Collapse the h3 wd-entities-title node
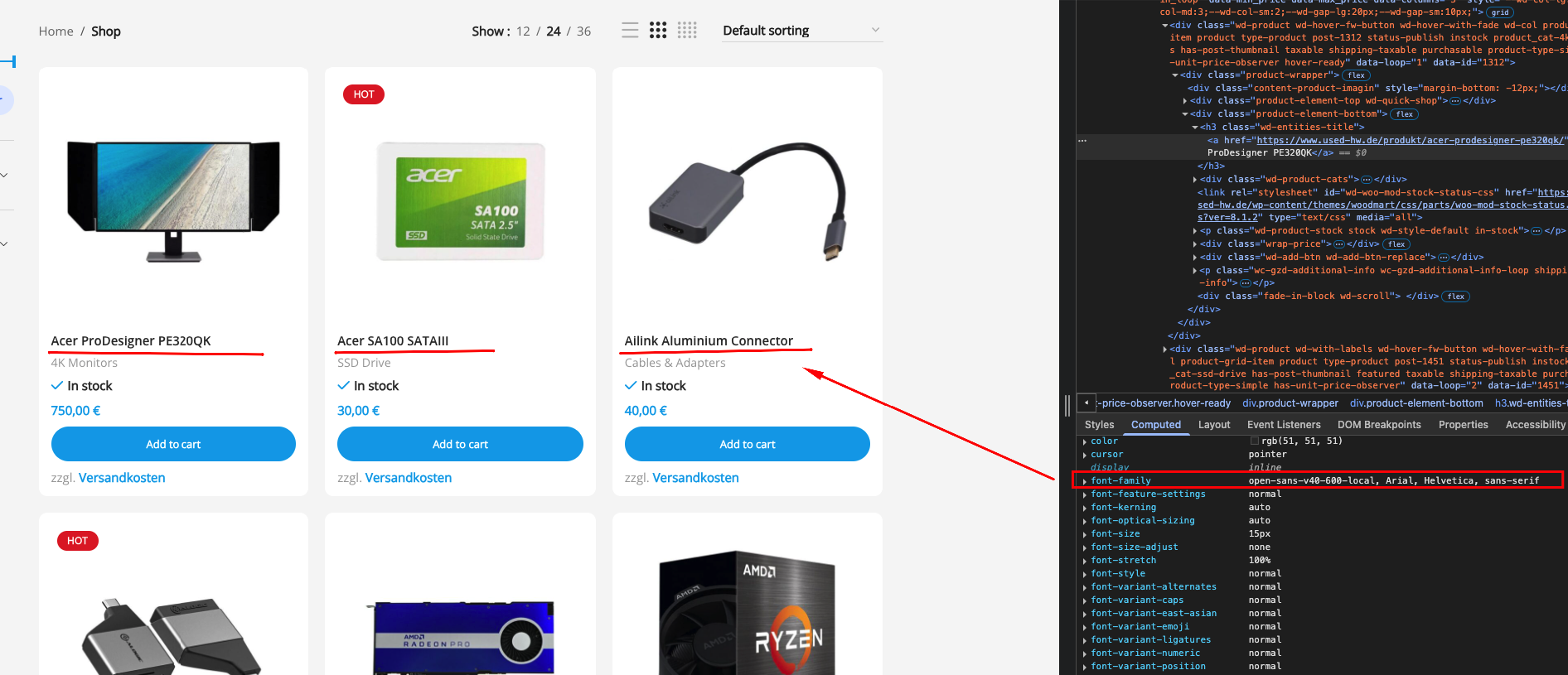Viewport: 1568px width, 675px height. coord(1195,128)
